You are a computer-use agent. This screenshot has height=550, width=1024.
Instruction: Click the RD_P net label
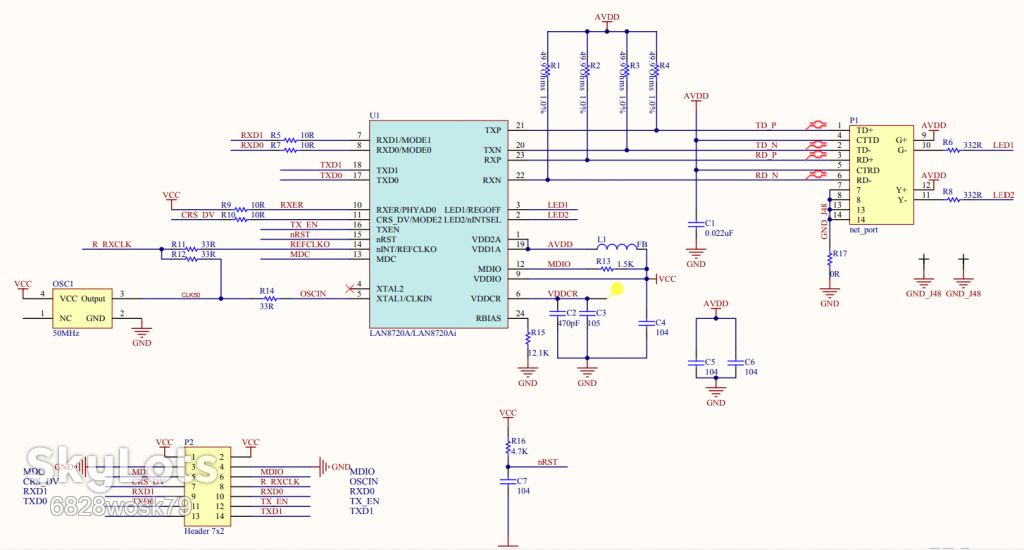(767, 155)
